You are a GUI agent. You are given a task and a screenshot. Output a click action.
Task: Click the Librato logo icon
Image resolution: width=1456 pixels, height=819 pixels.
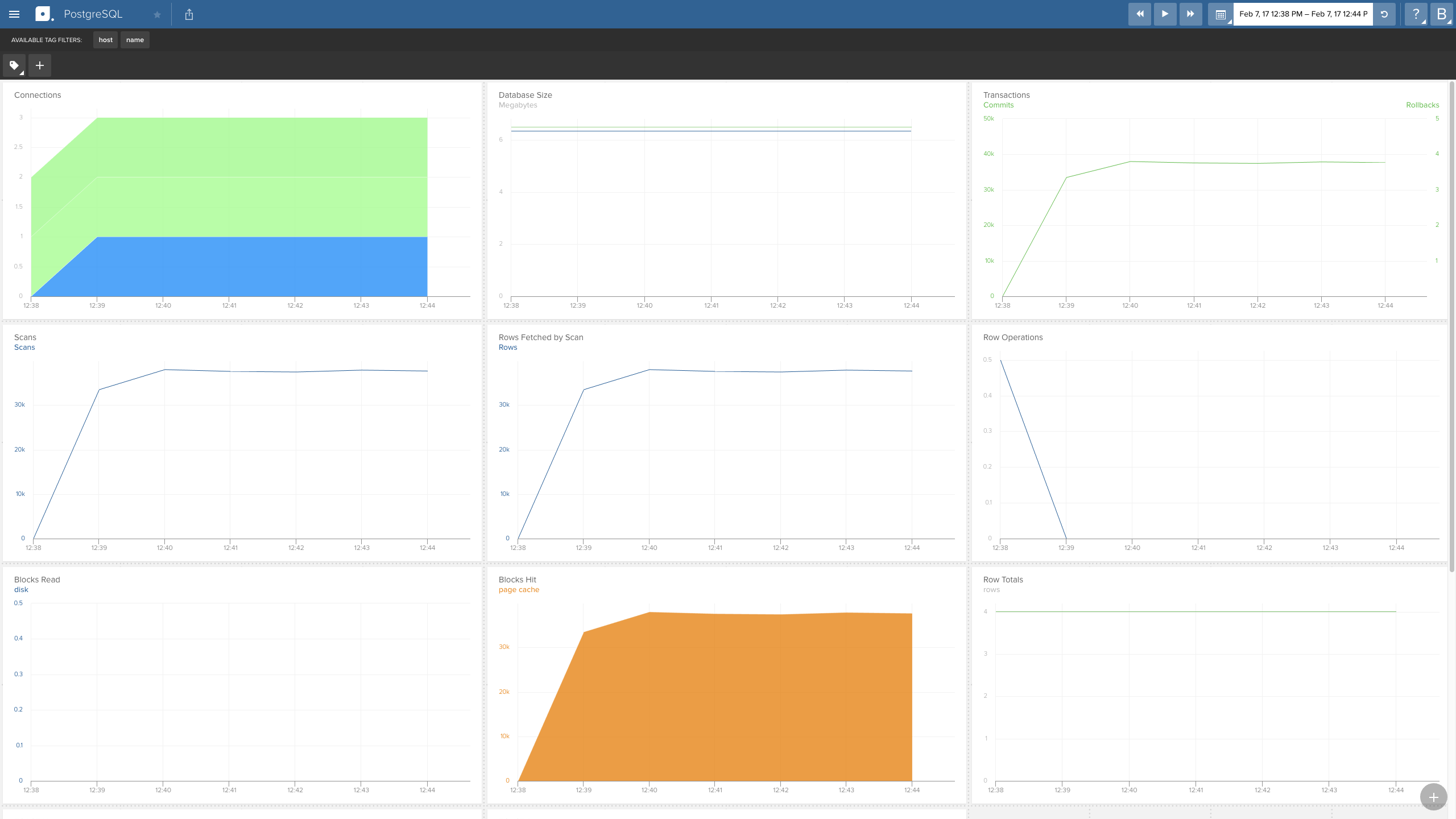coord(44,14)
